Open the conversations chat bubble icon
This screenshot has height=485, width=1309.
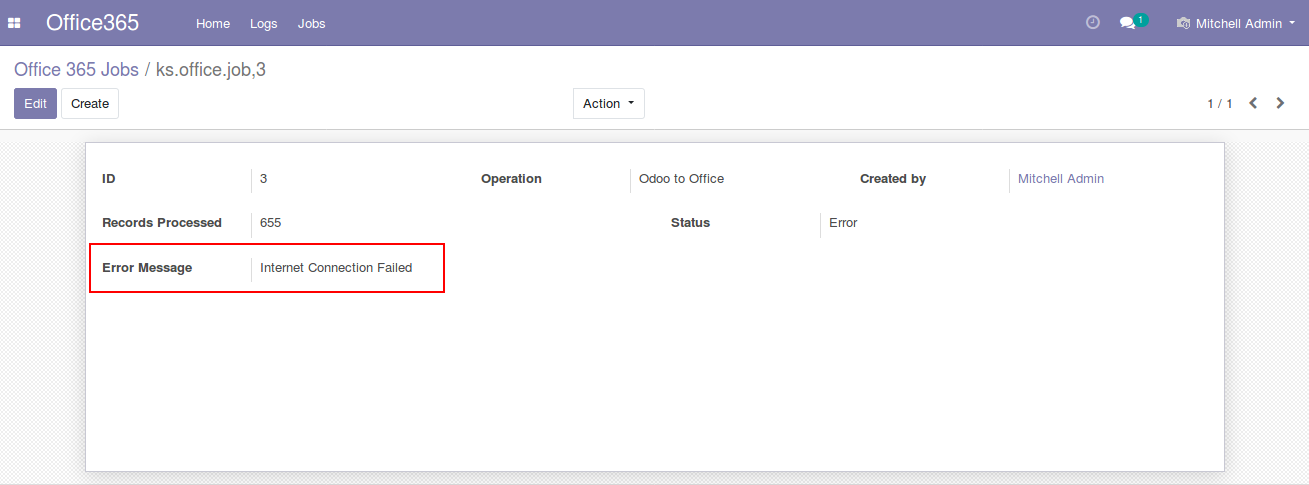(x=1128, y=23)
